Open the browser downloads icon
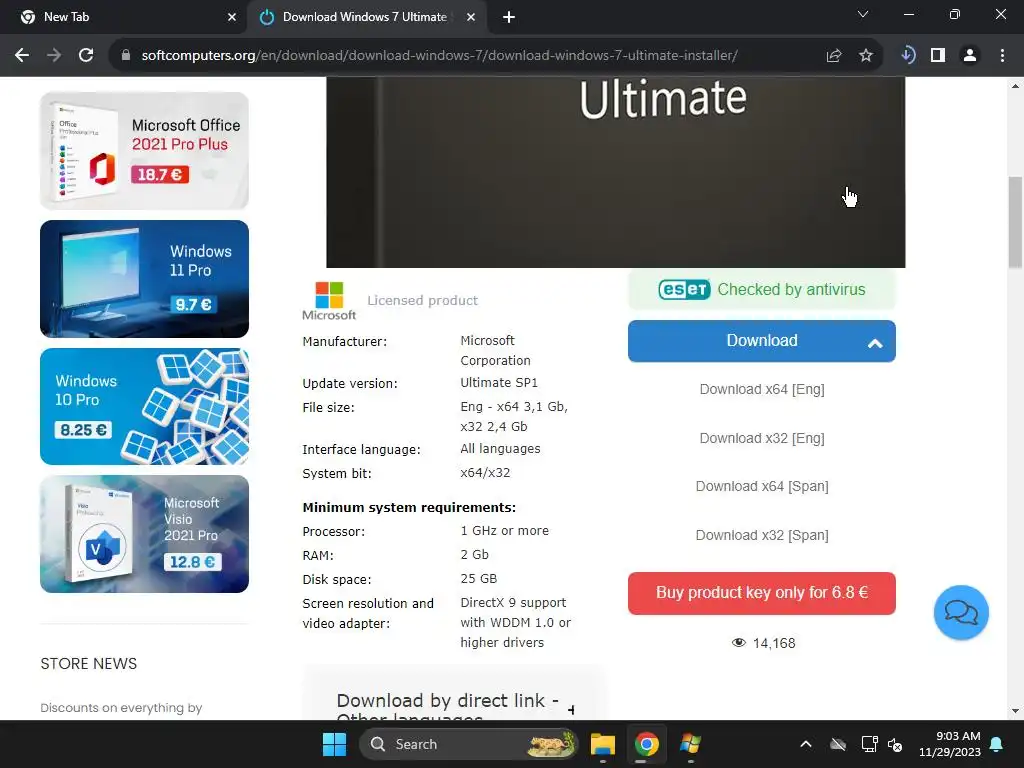 click(x=908, y=55)
